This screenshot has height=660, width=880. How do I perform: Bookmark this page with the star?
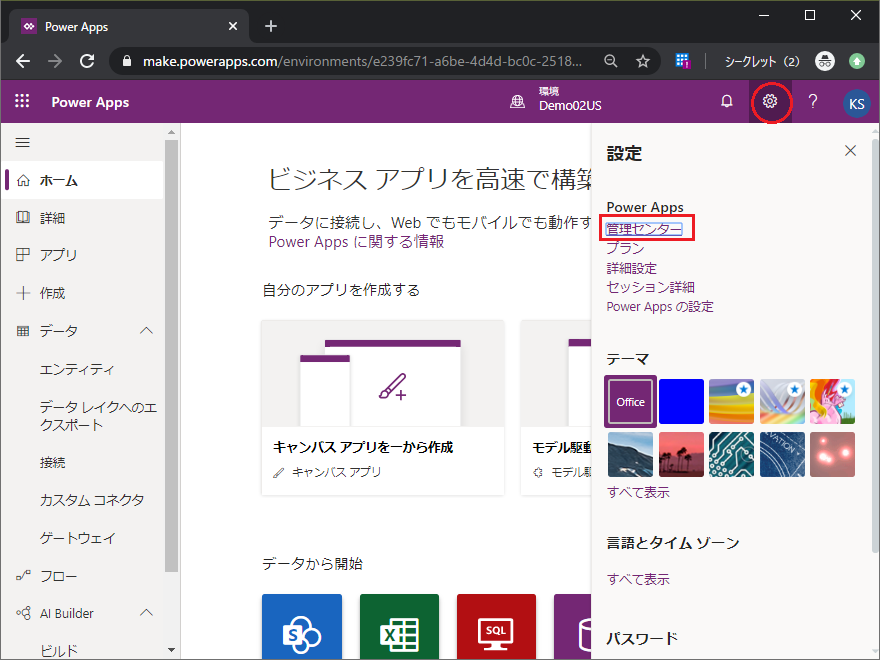coord(643,61)
